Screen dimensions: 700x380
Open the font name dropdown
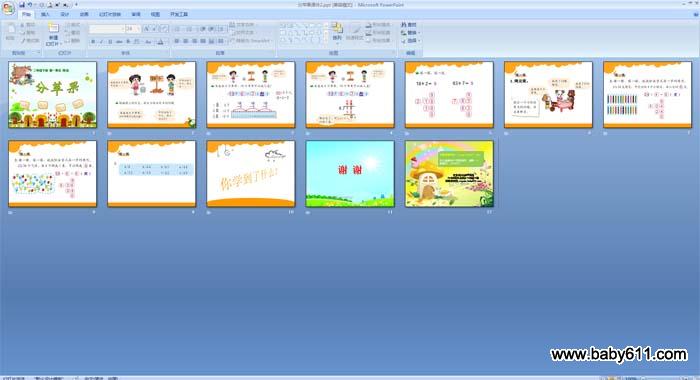[106, 29]
